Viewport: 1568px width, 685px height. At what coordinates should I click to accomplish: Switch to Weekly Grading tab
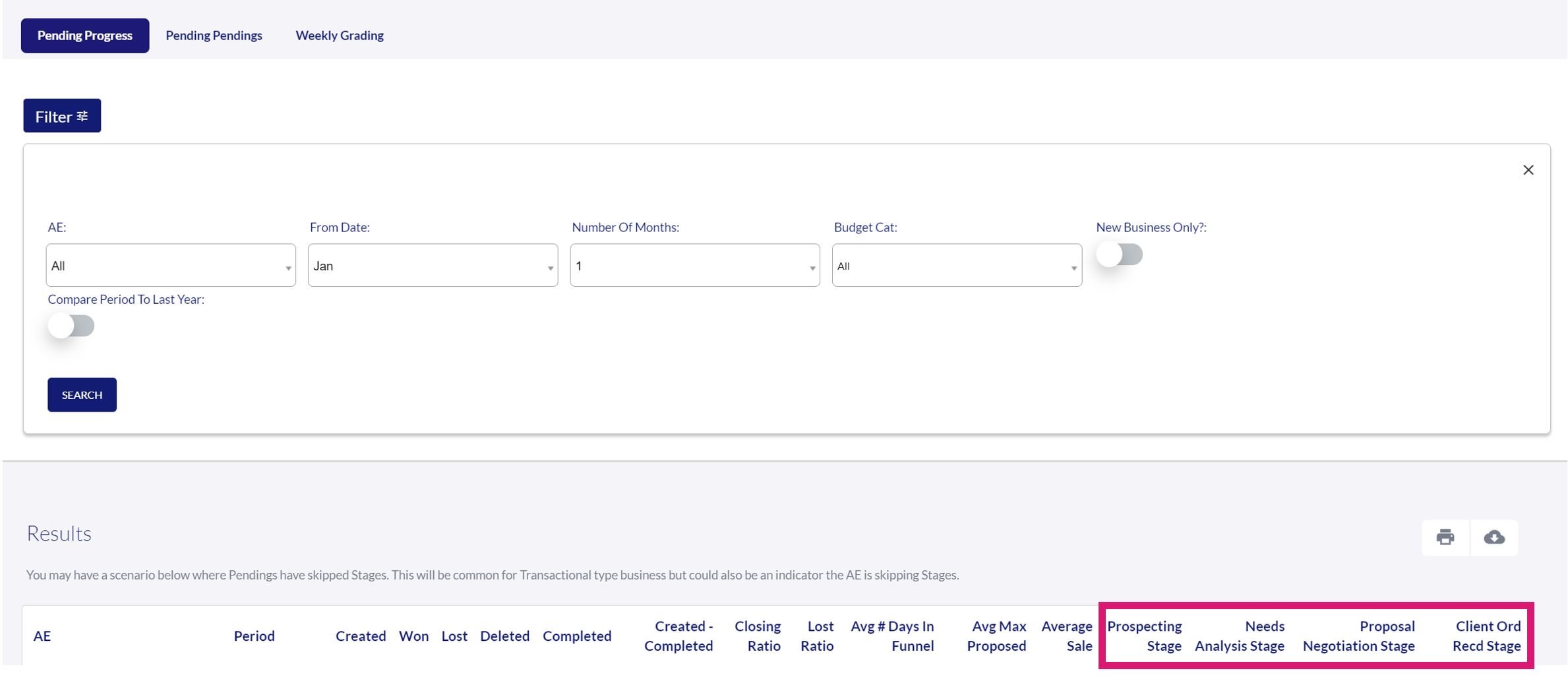pyautogui.click(x=340, y=36)
